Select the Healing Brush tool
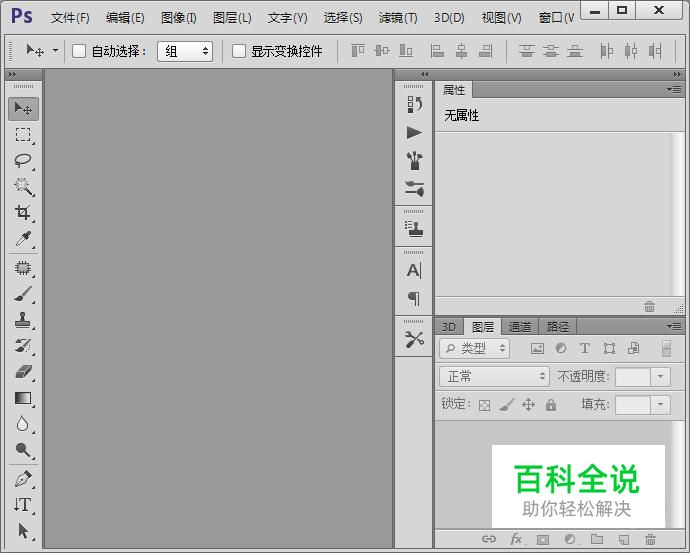 coord(23,267)
